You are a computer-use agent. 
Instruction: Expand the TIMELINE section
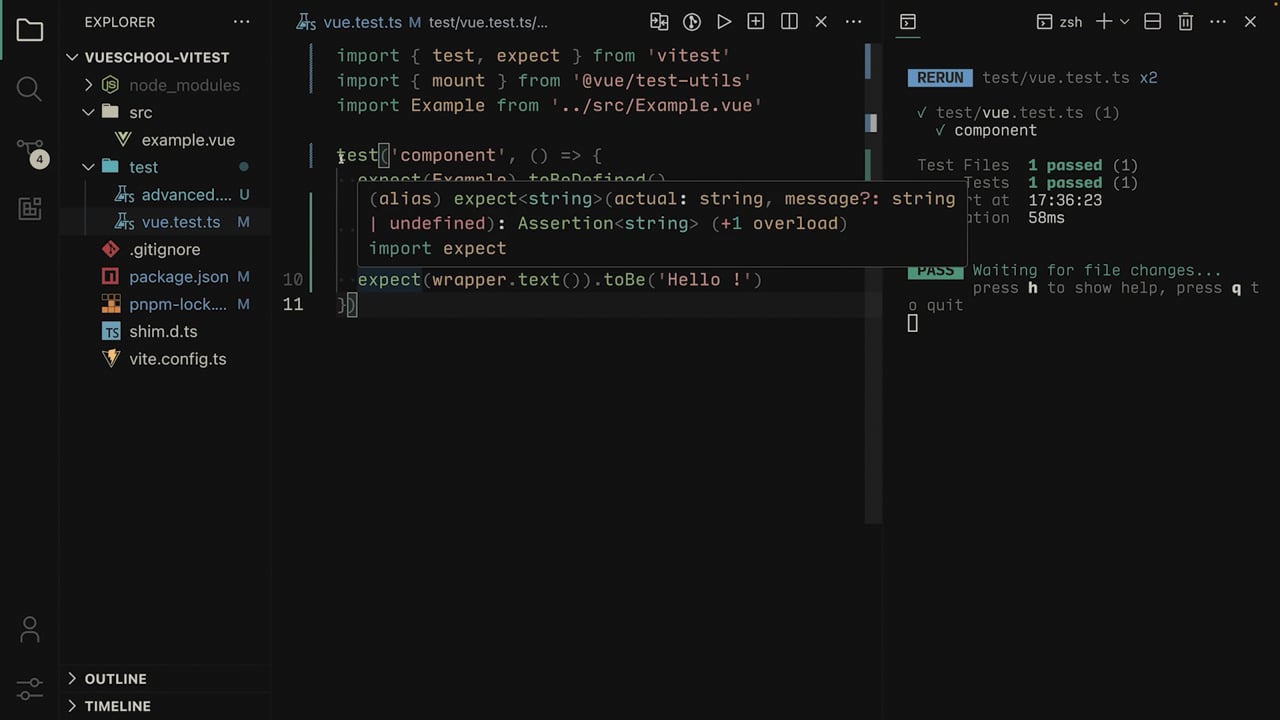tap(165, 706)
